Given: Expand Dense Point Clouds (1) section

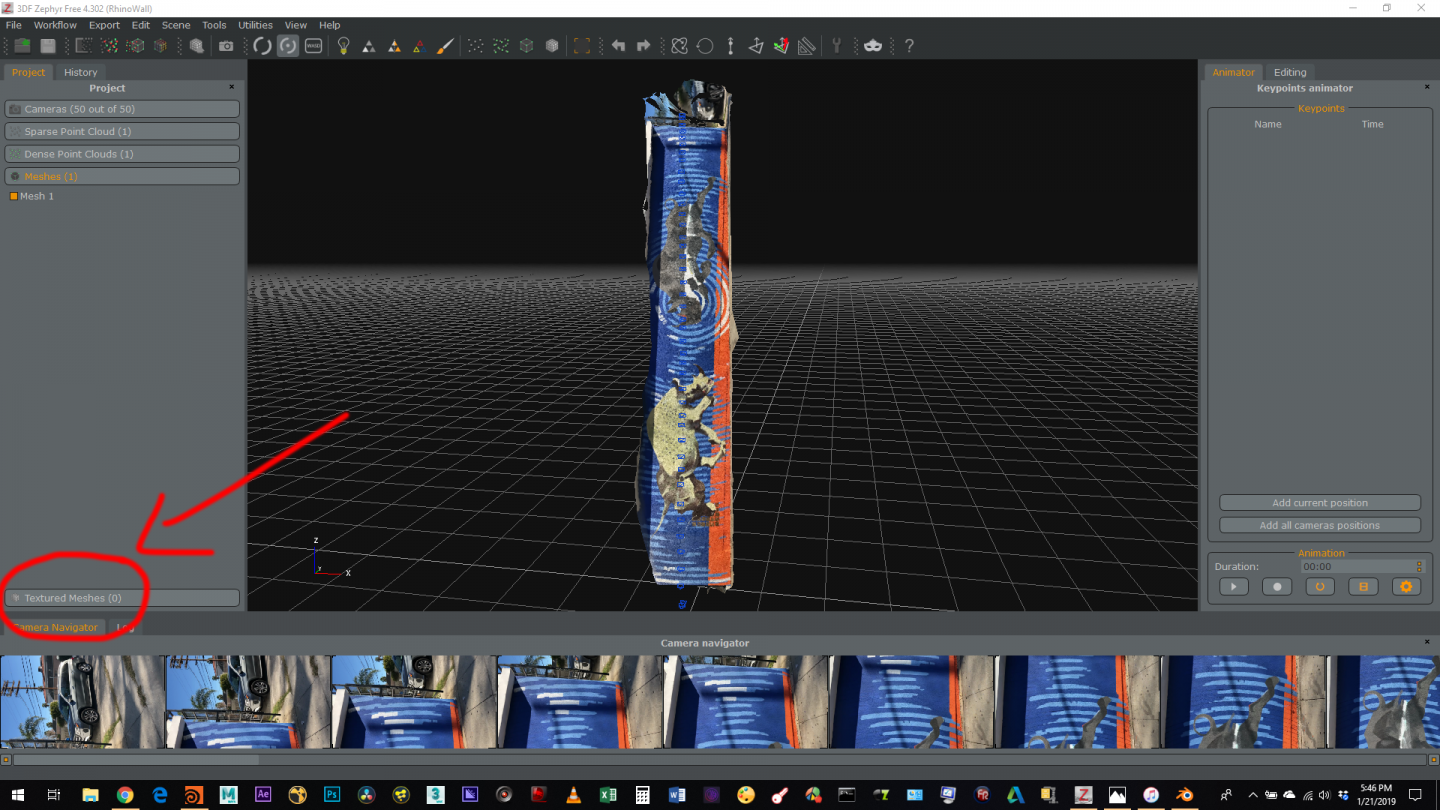Looking at the screenshot, I should (122, 154).
